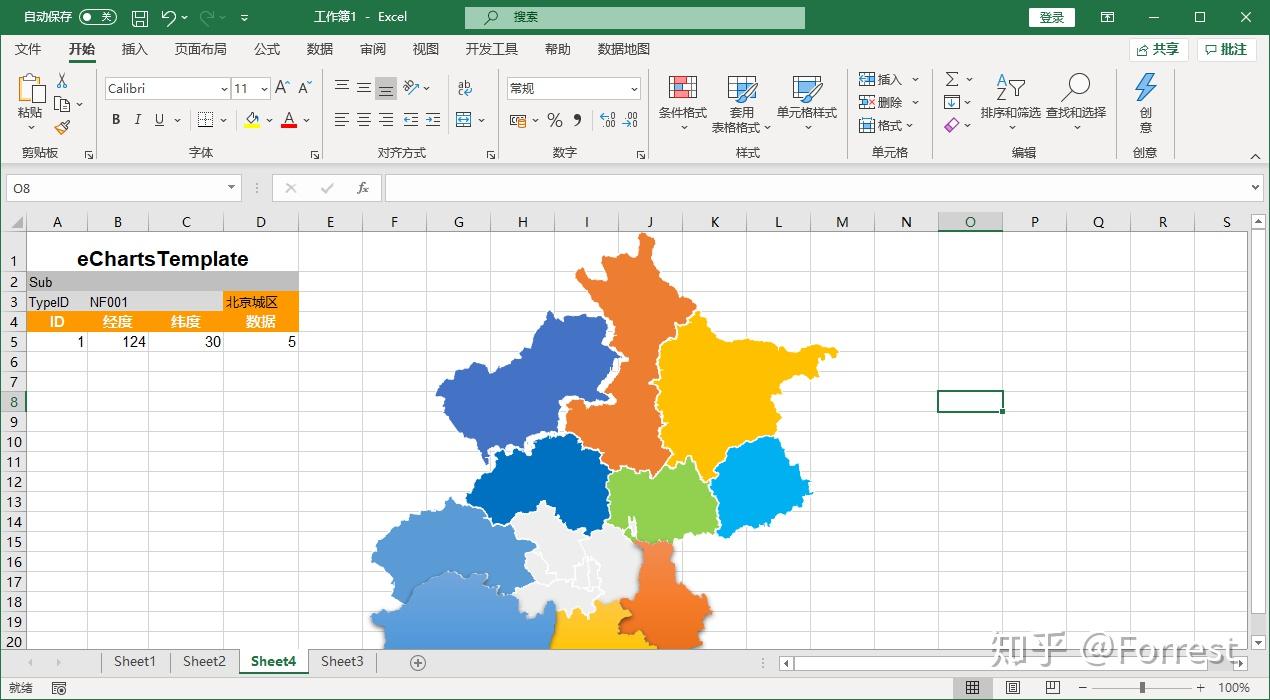Image resolution: width=1270 pixels, height=700 pixels.
Task: Click the Merge and Center icon
Action: click(x=464, y=120)
